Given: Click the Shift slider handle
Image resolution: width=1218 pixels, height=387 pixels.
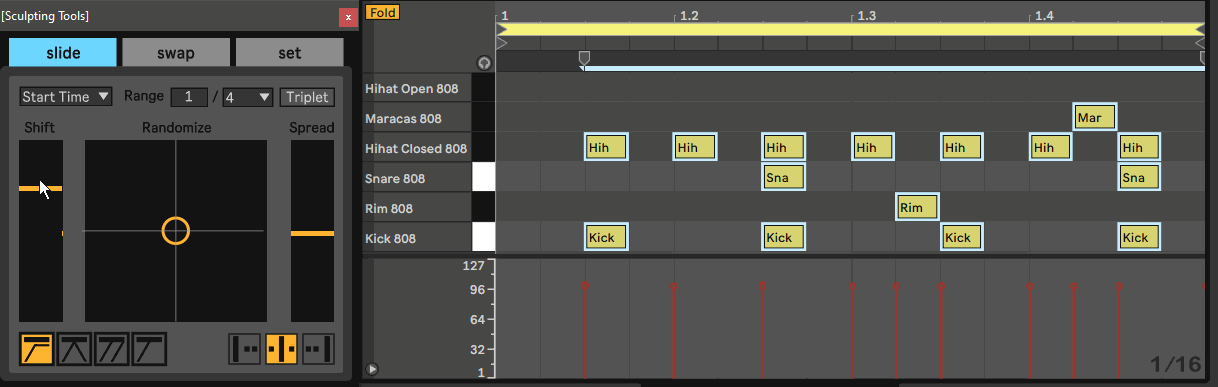Looking at the screenshot, I should click(x=41, y=188).
